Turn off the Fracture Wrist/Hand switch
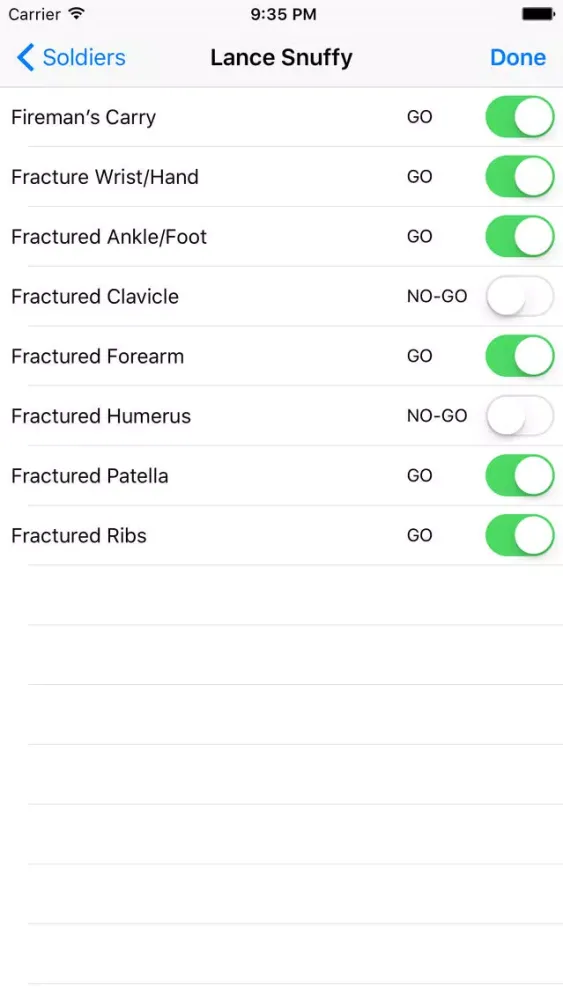The image size is (563, 1000). pyautogui.click(x=520, y=177)
